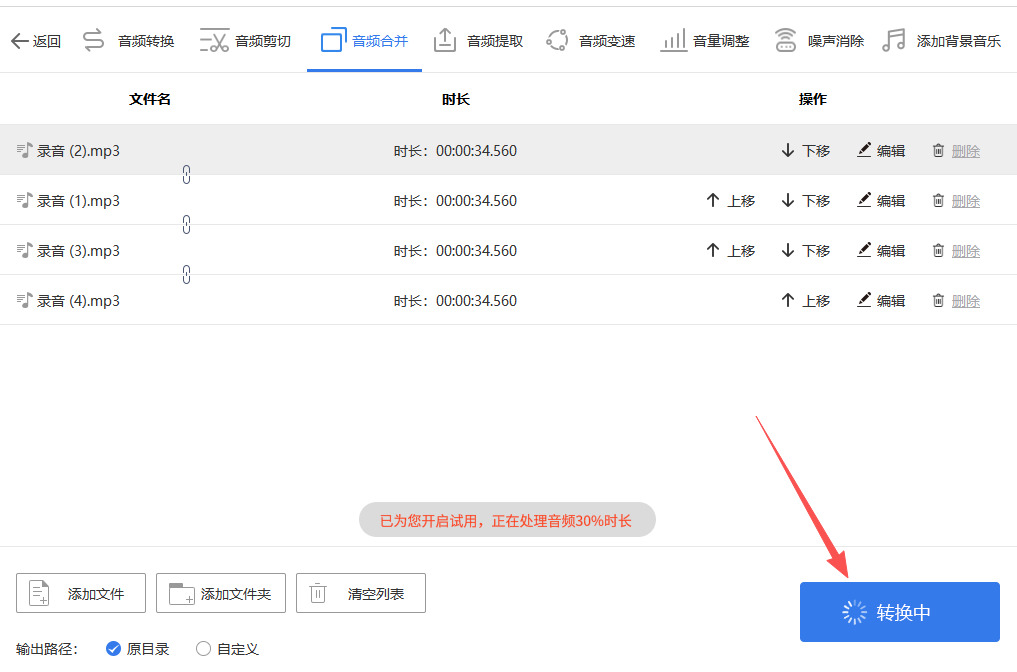Viewport: 1017px width, 672px height.
Task: Open the 音频转换 tab
Action: click(x=128, y=41)
